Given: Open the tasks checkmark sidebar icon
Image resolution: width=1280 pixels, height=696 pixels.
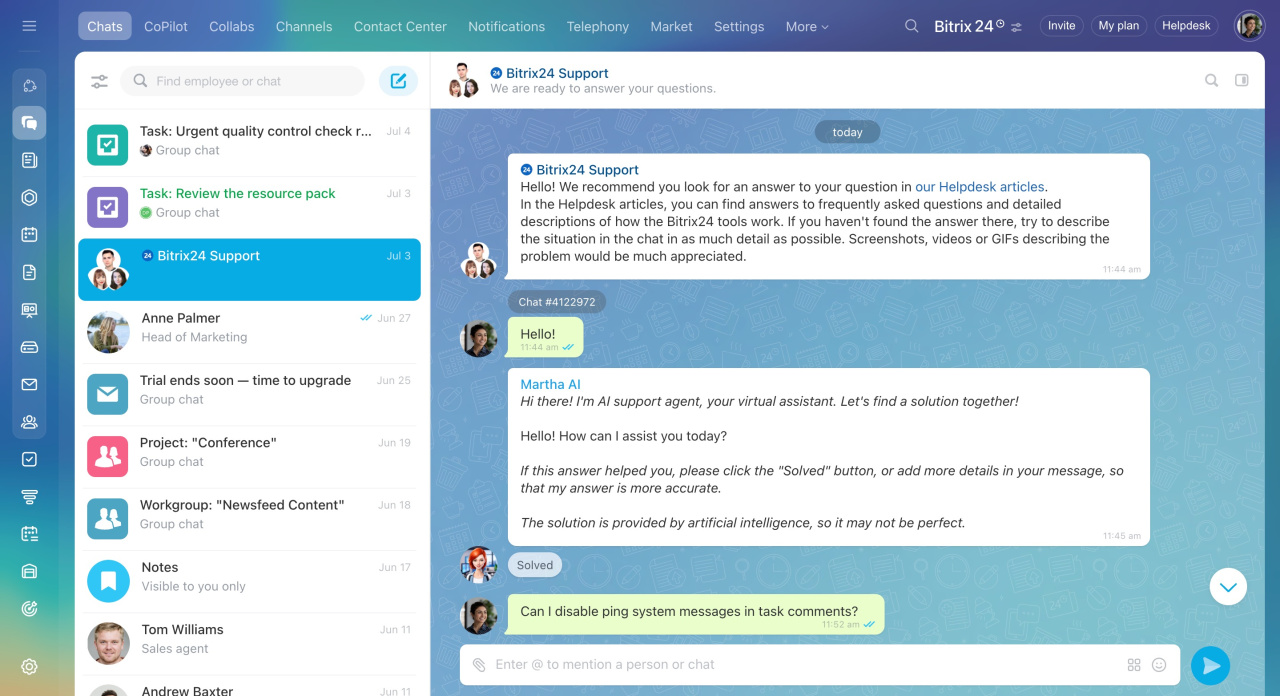Looking at the screenshot, I should point(29,459).
